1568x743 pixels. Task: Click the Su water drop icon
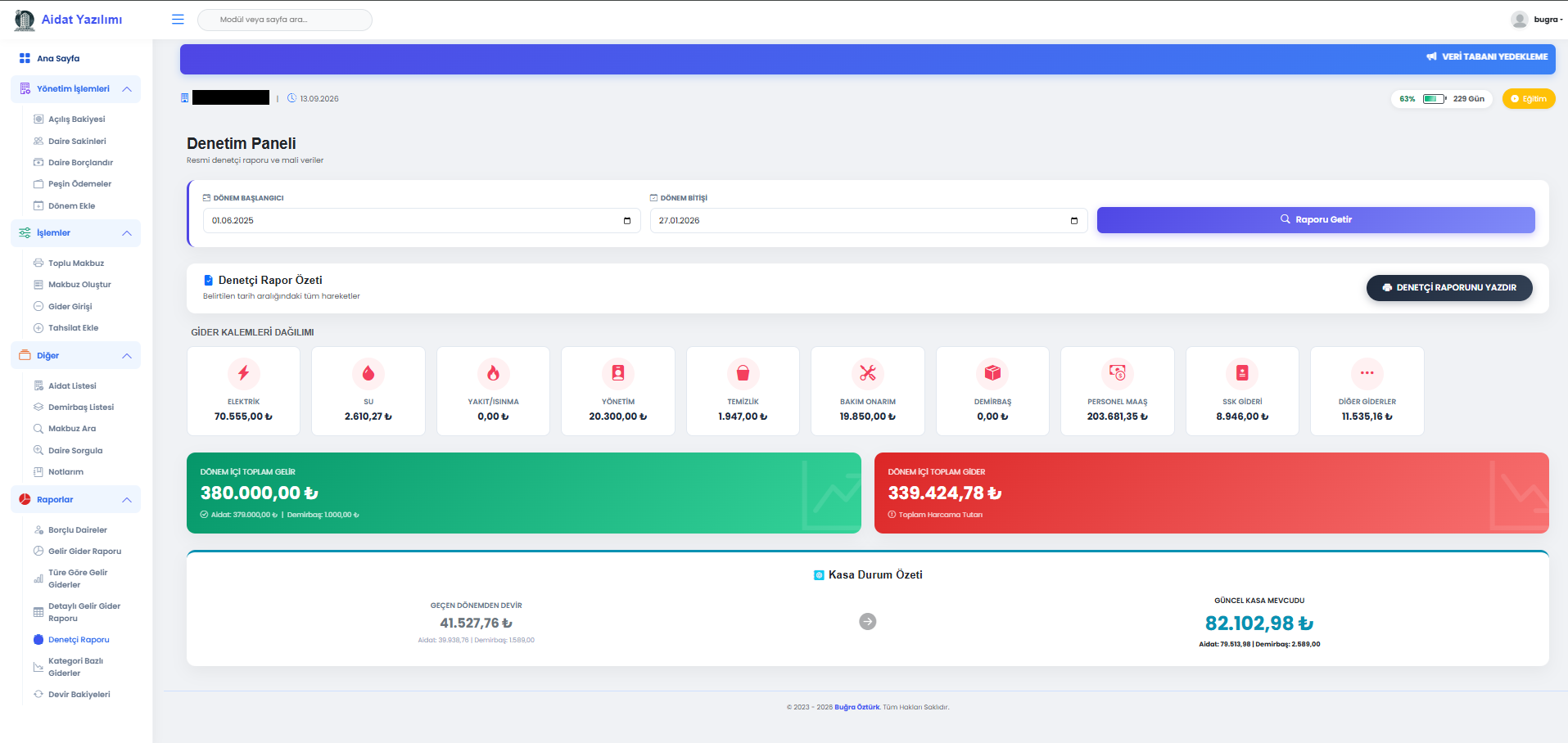tap(368, 373)
